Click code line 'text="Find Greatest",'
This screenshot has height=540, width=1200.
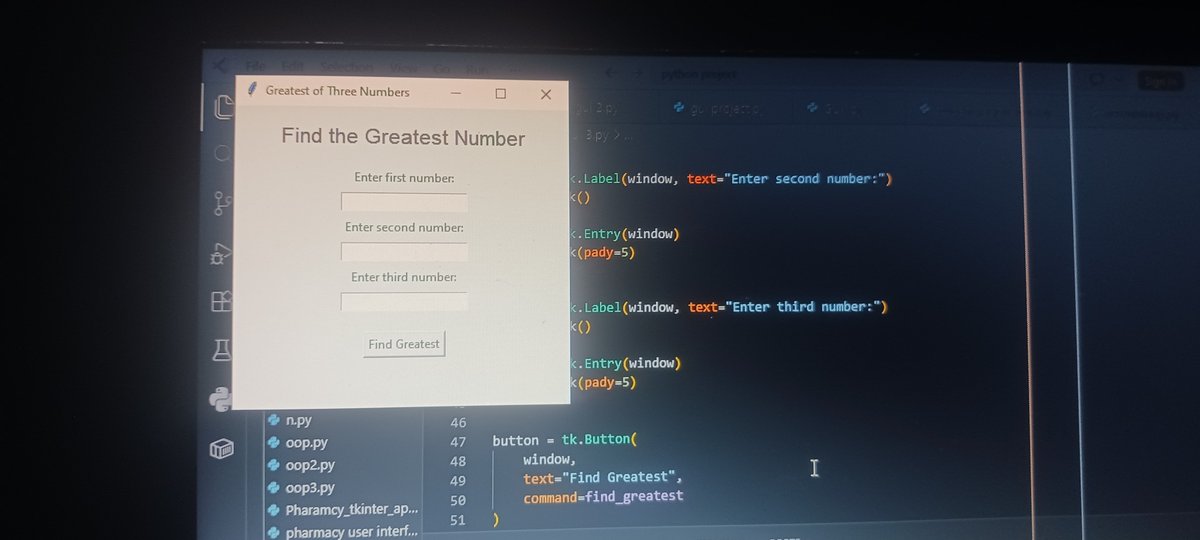(602, 478)
